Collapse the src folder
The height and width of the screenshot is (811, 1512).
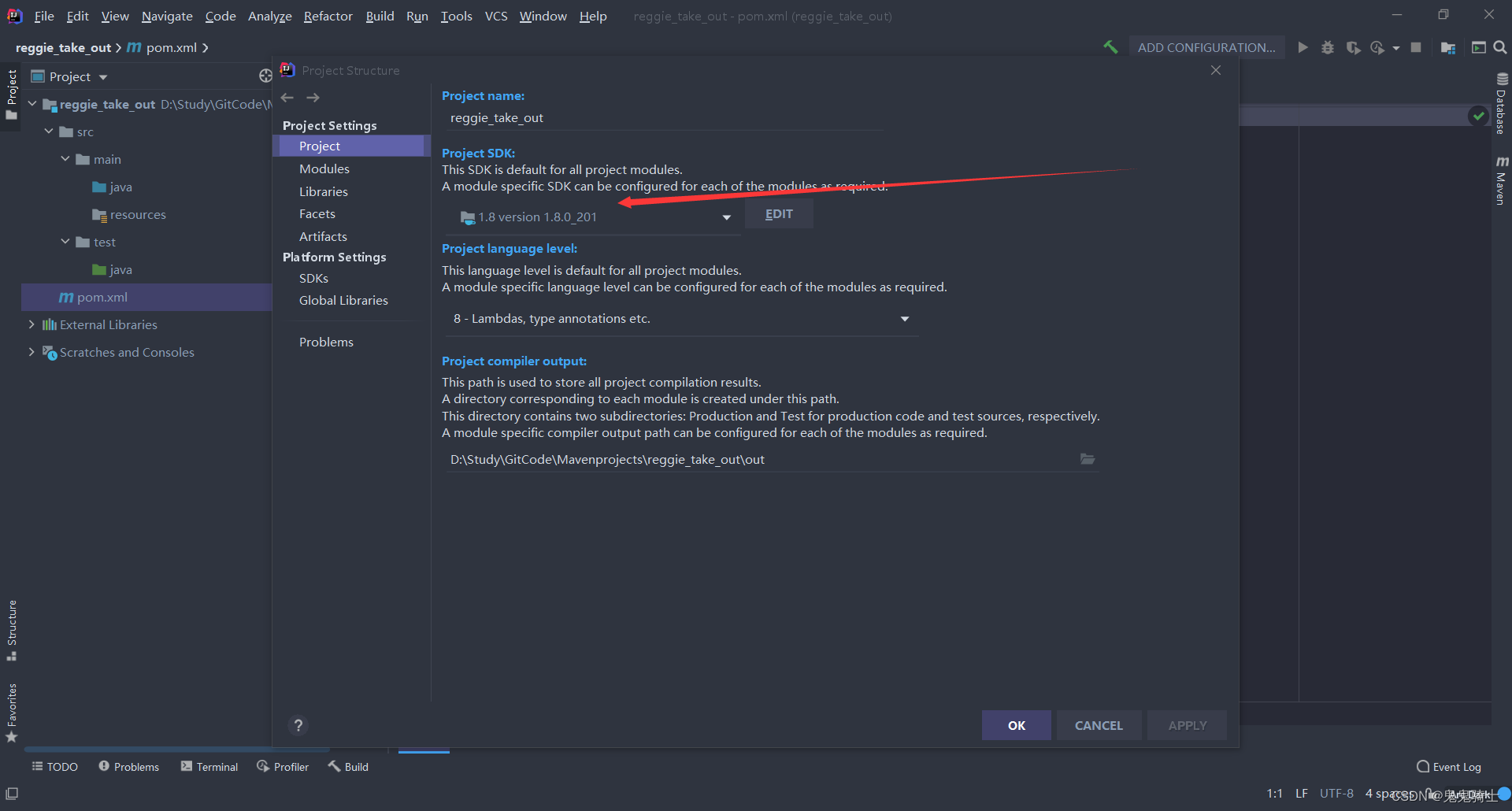49,131
